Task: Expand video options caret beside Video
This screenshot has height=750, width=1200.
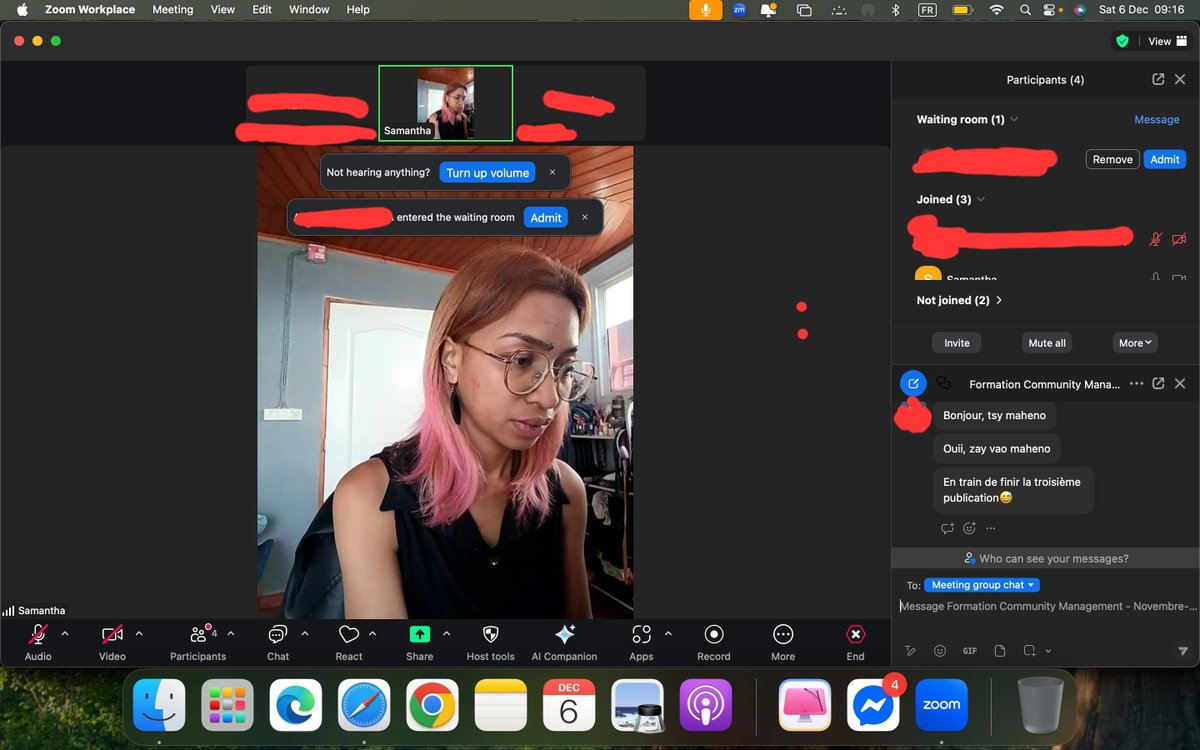Action: (139, 633)
